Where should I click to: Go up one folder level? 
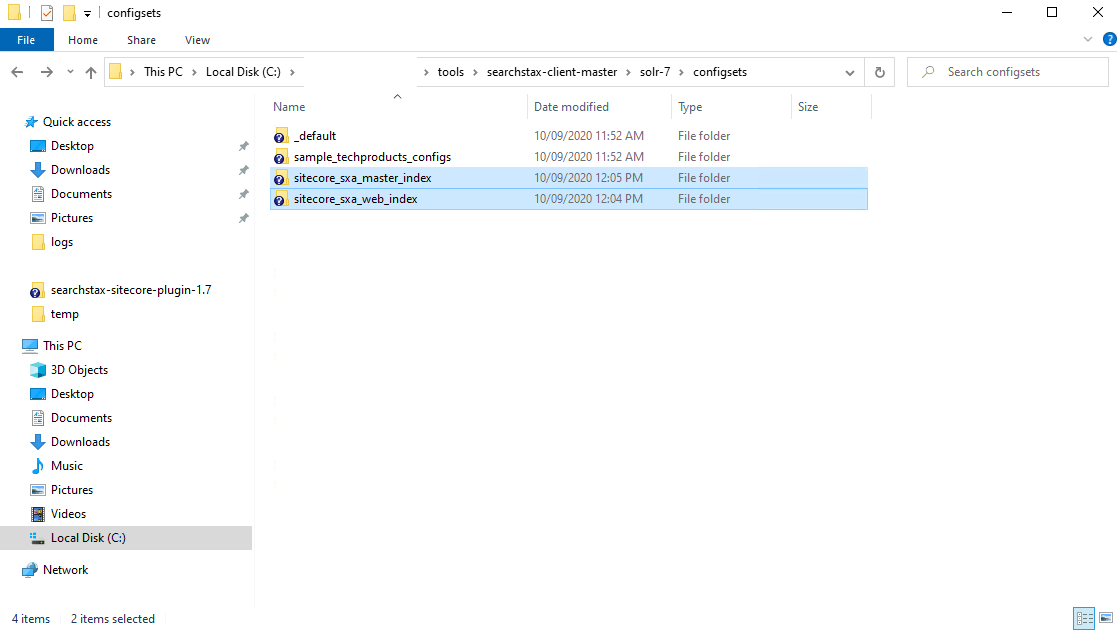(x=90, y=72)
